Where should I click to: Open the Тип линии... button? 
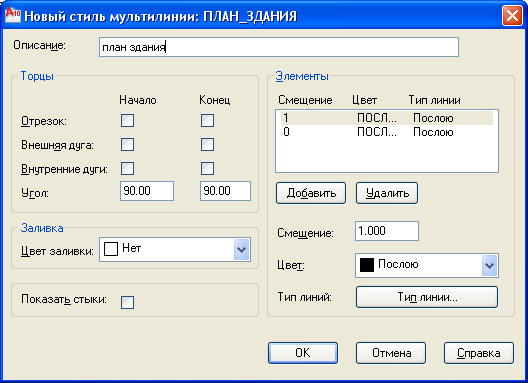coord(427,297)
